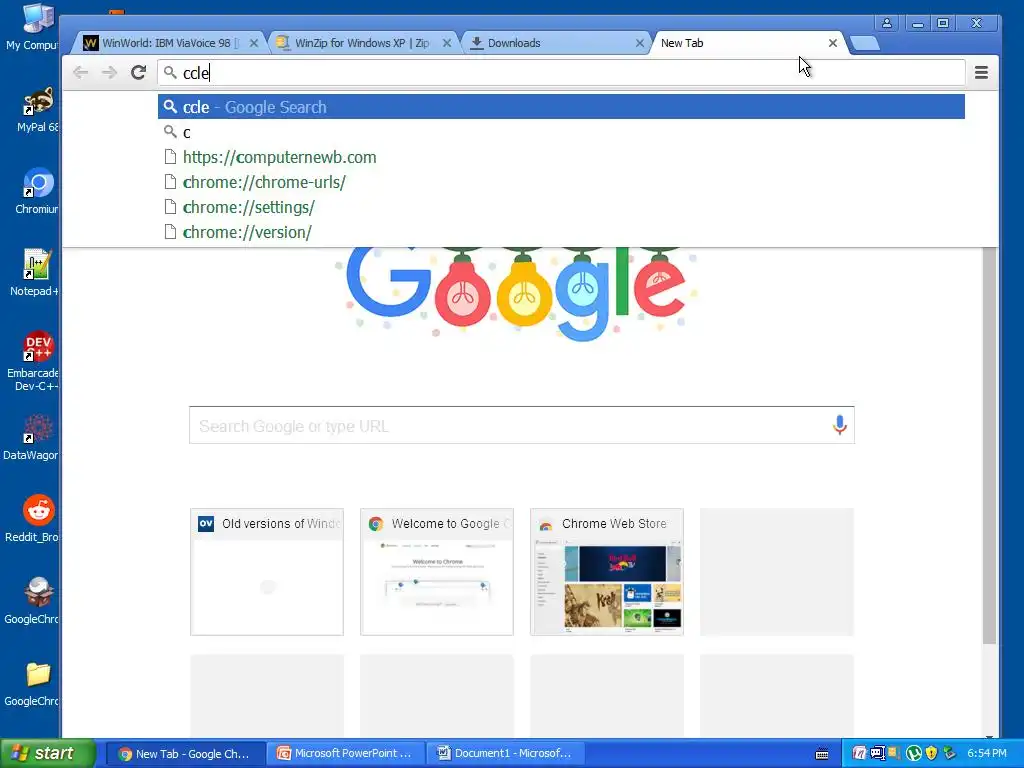
Task: Go back with the browser back arrow
Action: (80, 72)
